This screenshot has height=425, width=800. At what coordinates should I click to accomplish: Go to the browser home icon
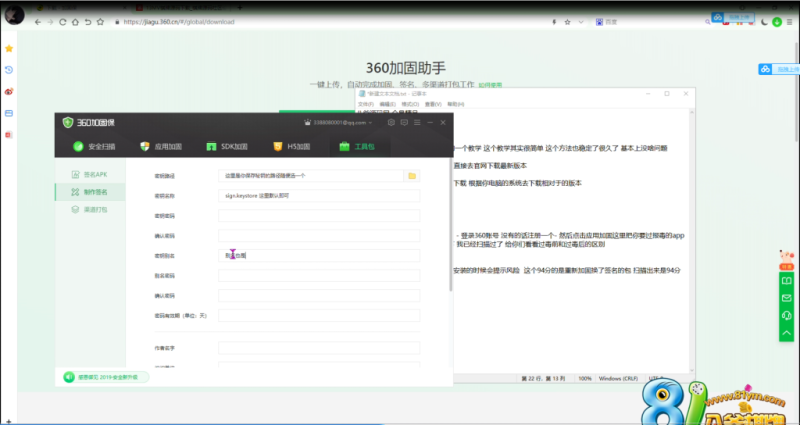tap(75, 22)
